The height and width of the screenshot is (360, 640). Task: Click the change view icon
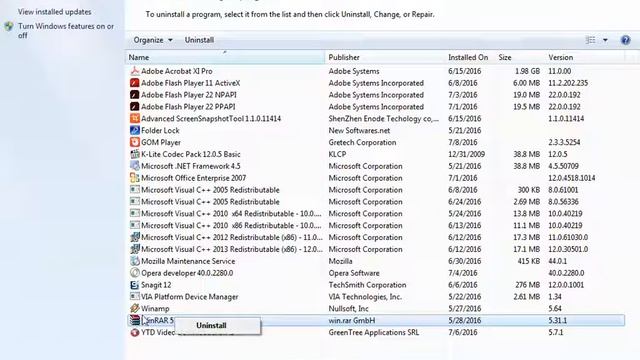591,40
